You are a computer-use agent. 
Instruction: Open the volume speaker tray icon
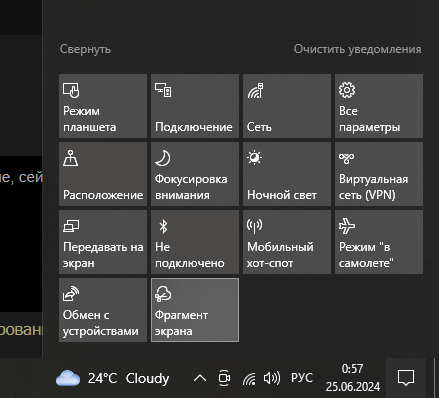coord(272,378)
